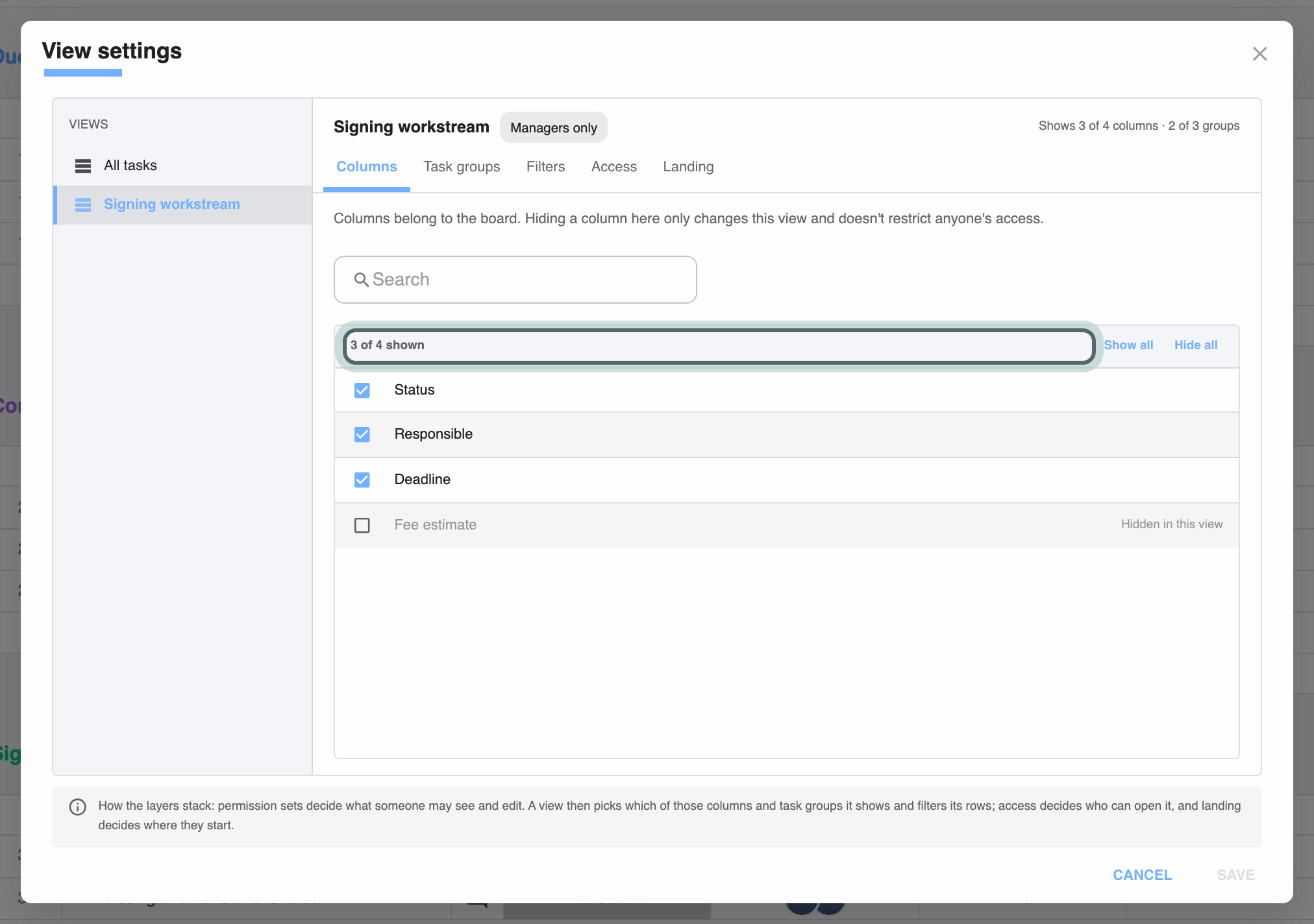This screenshot has height=924, width=1314.
Task: Click the search magnifier icon
Action: [361, 280]
